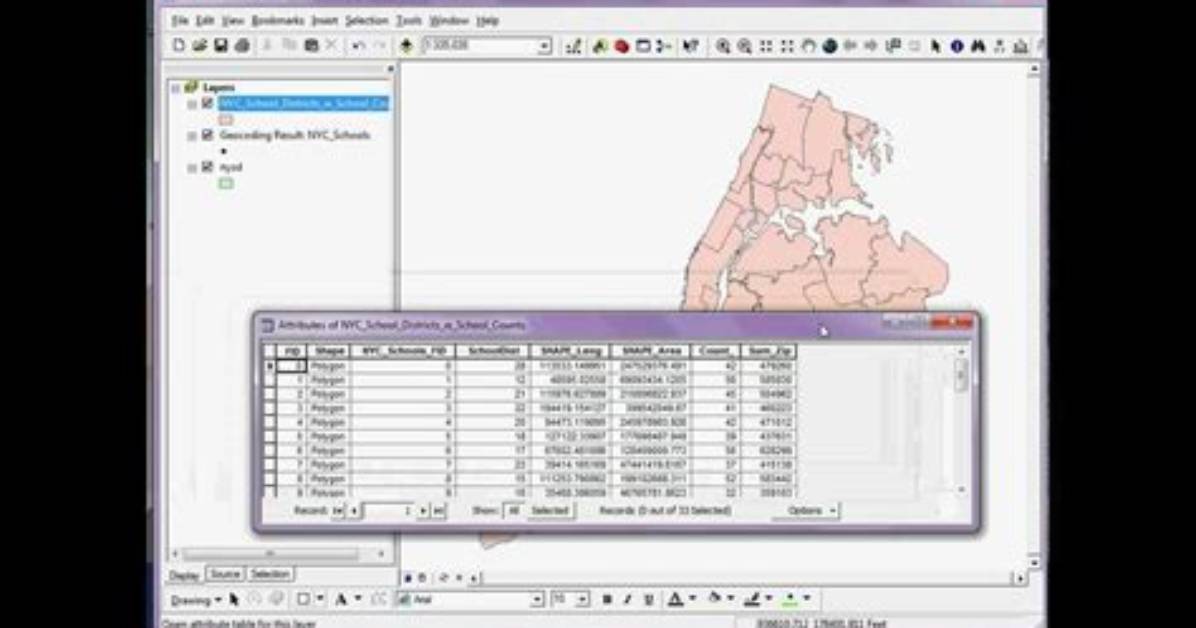Open the map scale dropdown
Screen dimensions: 1196x628
pyautogui.click(x=544, y=47)
